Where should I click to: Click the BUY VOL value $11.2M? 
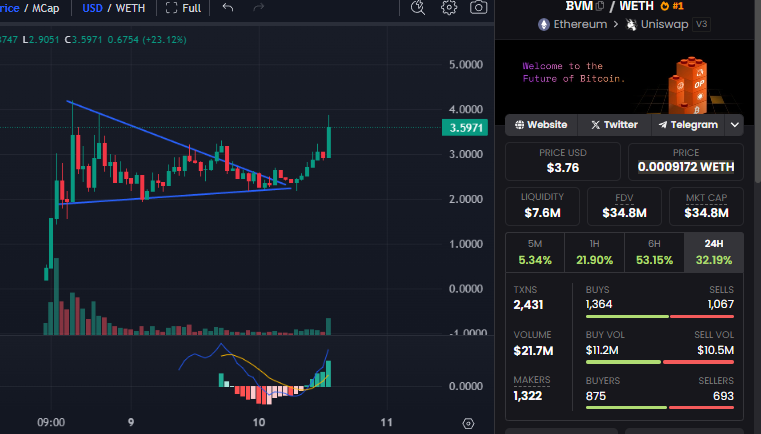602,350
